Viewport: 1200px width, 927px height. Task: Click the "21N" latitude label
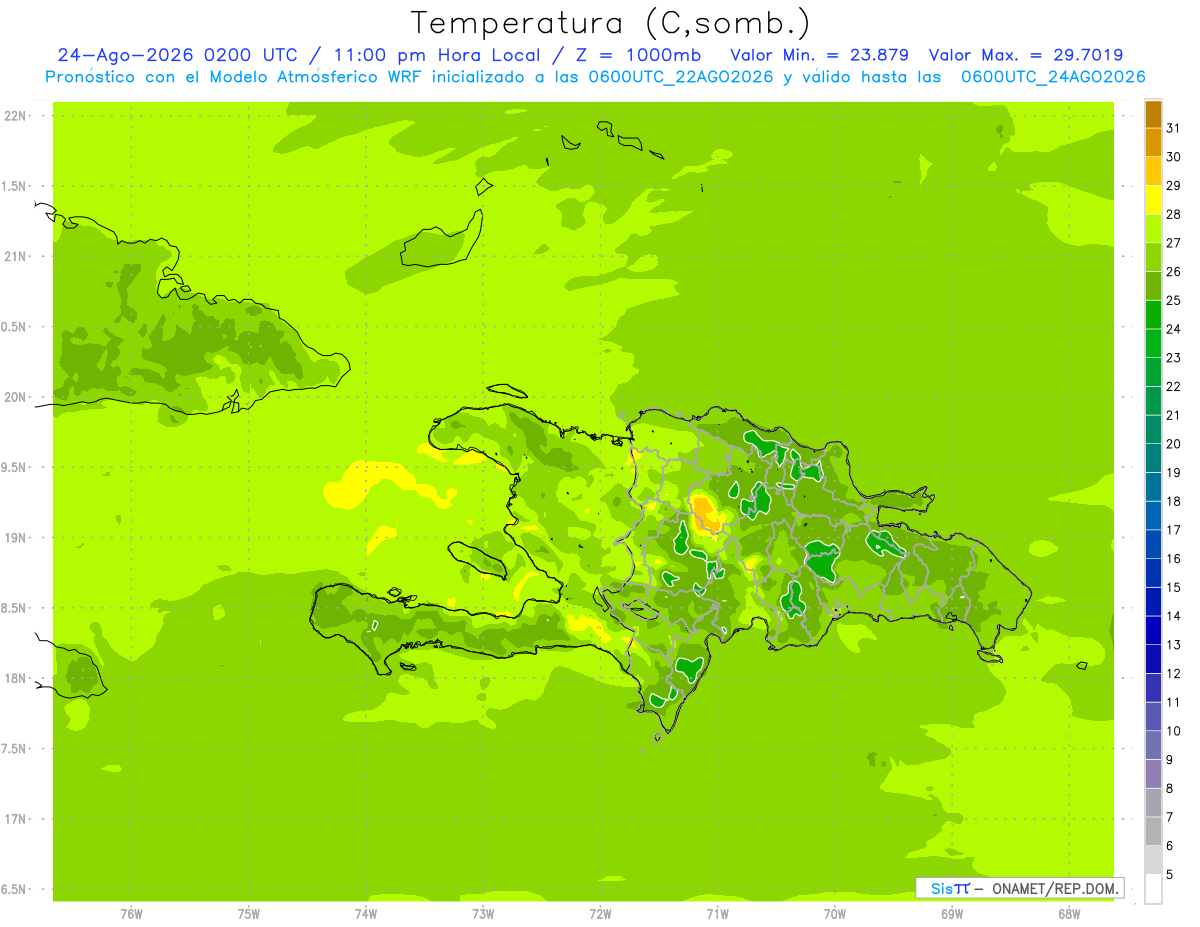pyautogui.click(x=15, y=257)
